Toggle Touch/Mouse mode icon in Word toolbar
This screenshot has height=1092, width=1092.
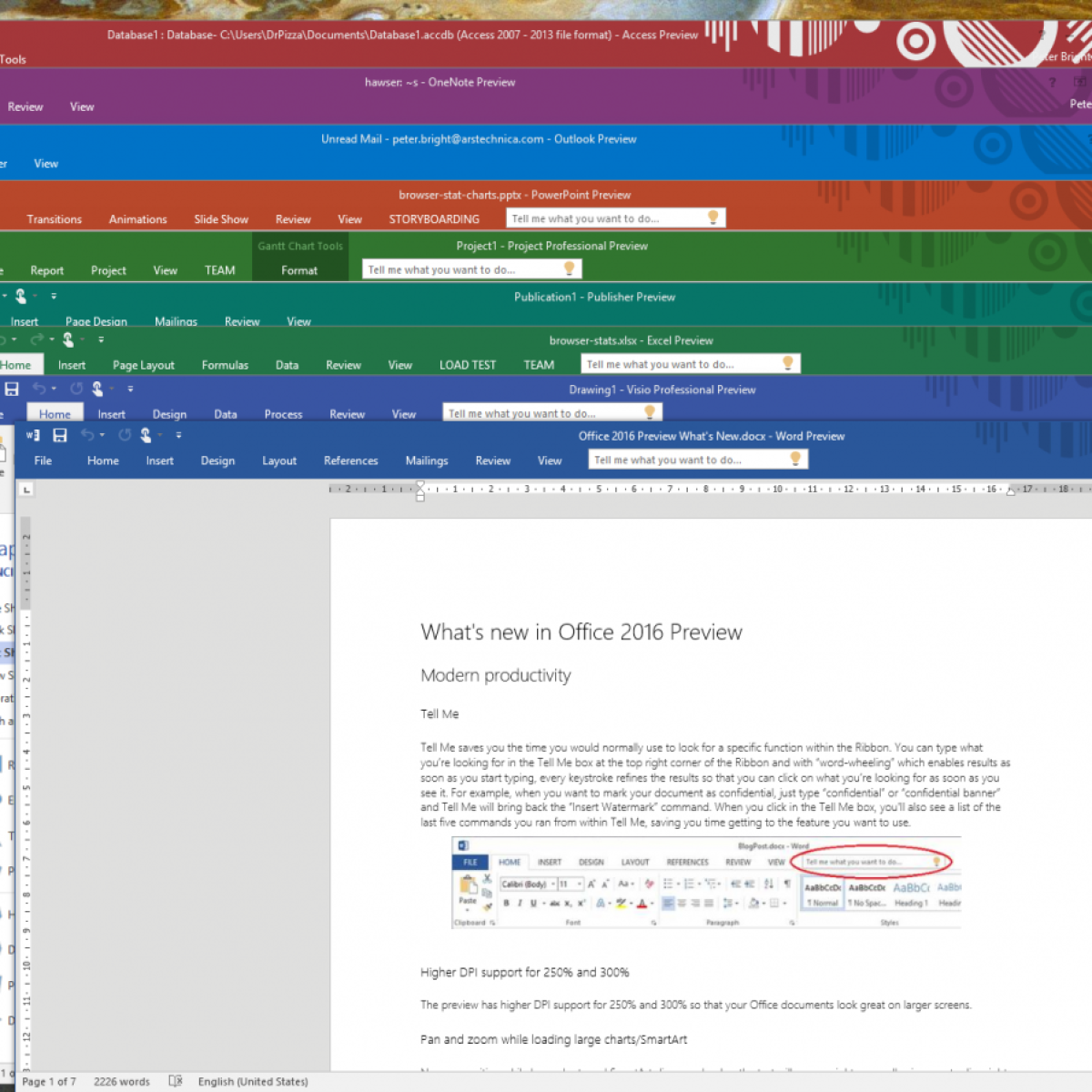[x=146, y=436]
